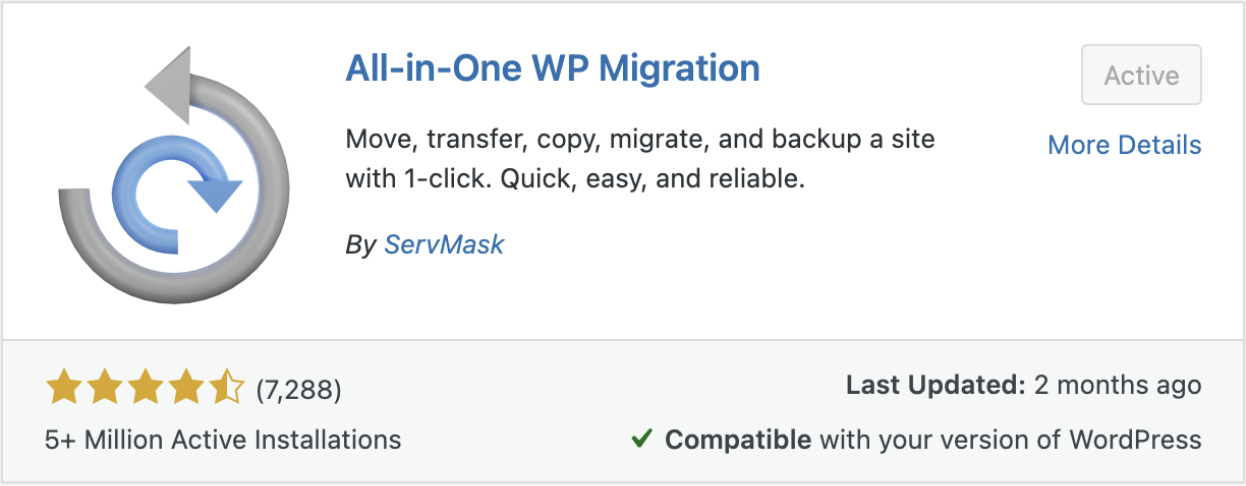Click the half-filled fifth rating star
Image resolution: width=1246 pixels, height=486 pixels.
227,386
